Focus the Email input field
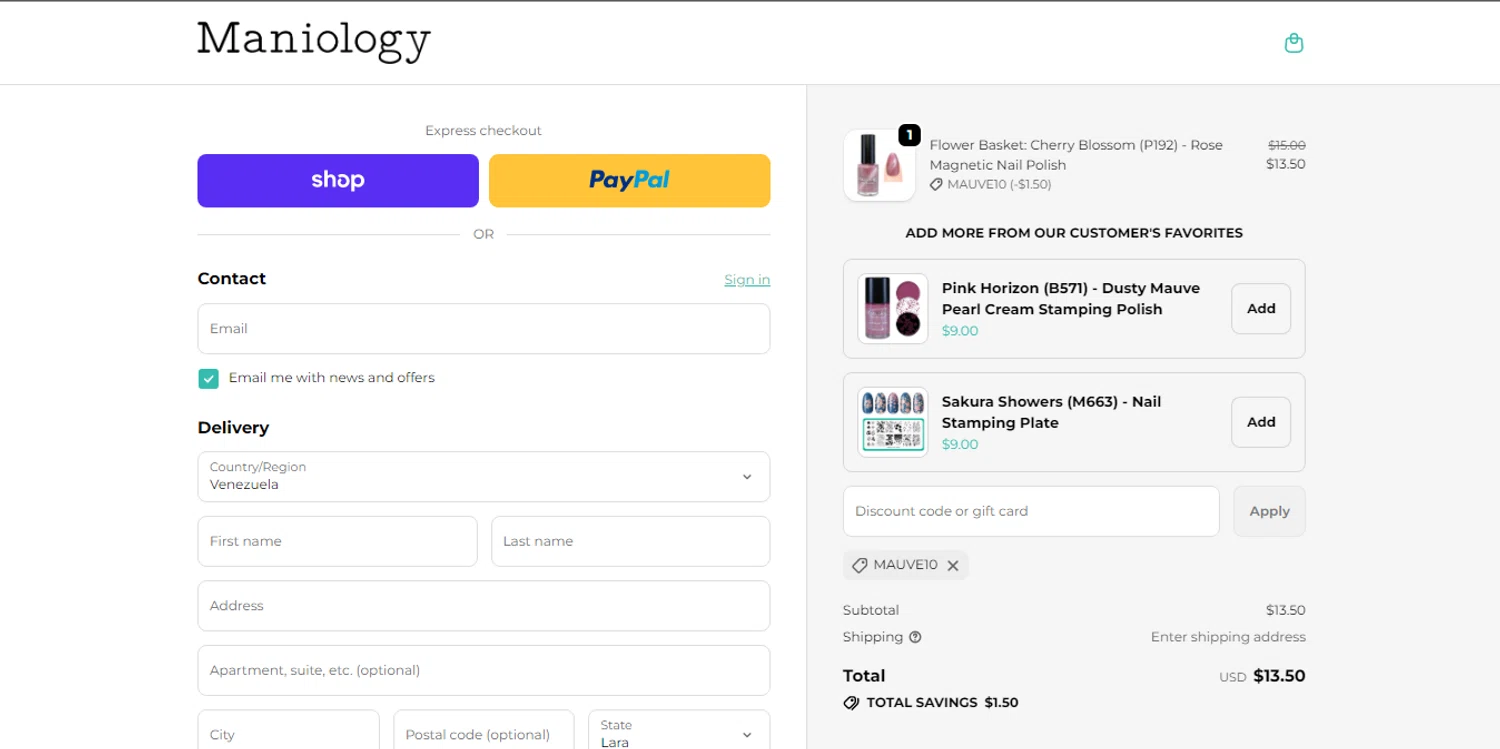Screen dimensions: 1500x749 pyautogui.click(x=484, y=329)
